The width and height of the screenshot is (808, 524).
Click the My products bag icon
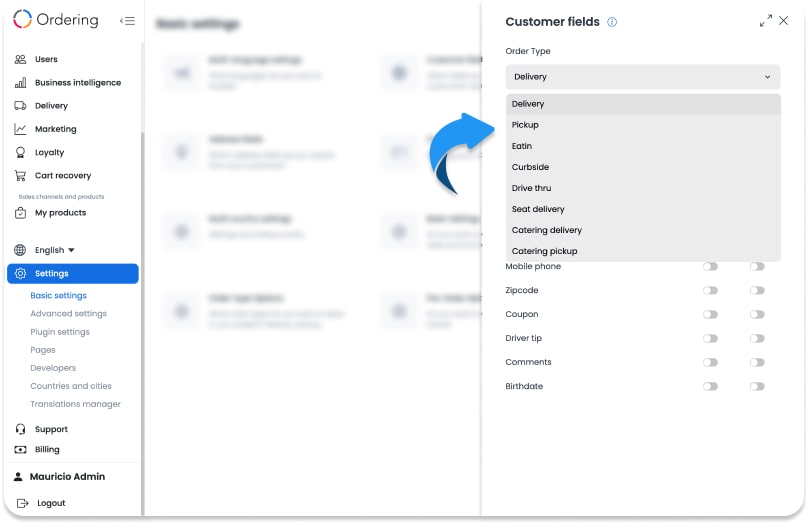click(x=20, y=213)
